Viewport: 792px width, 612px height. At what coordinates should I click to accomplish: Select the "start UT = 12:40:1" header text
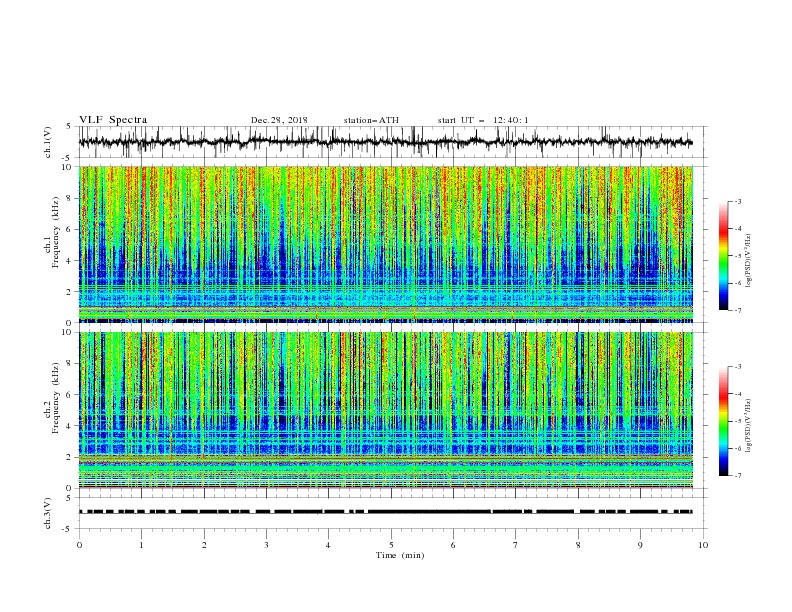click(483, 120)
